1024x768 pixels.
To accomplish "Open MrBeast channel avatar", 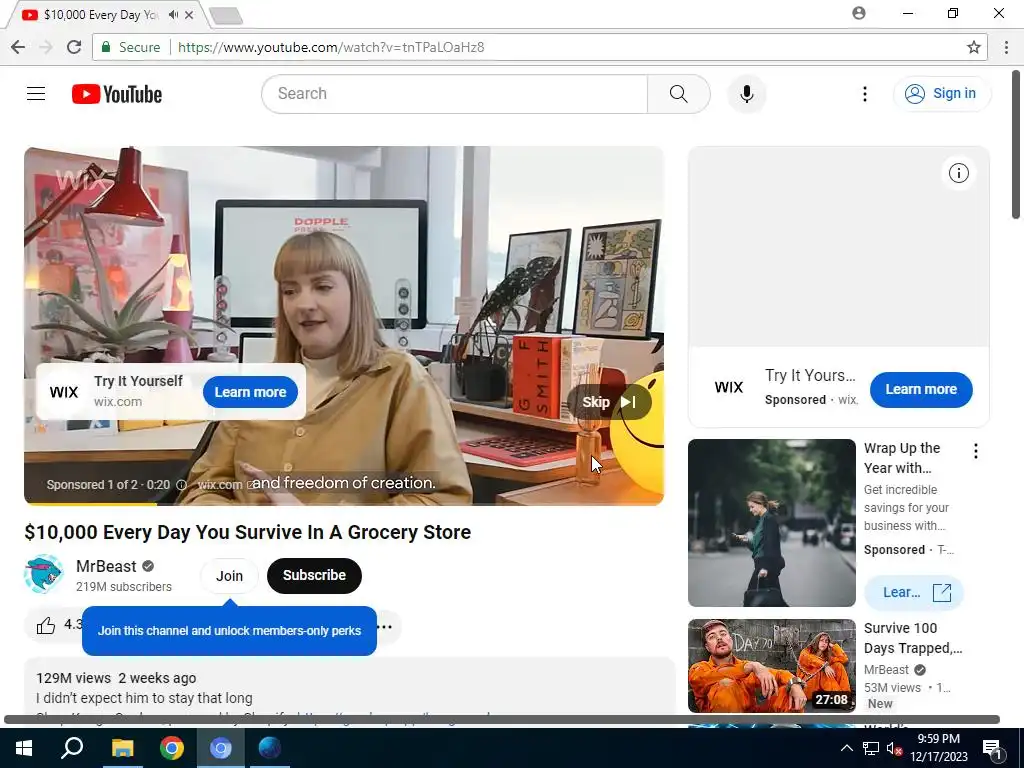I will point(44,574).
